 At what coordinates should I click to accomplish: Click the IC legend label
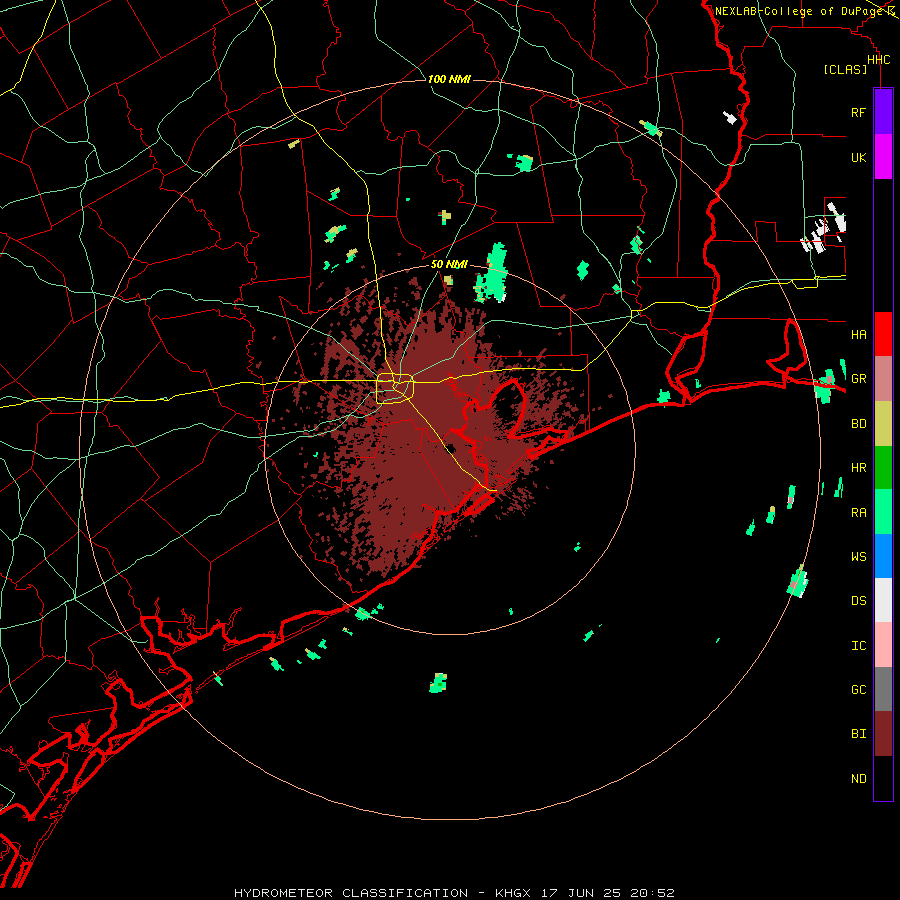(x=858, y=645)
